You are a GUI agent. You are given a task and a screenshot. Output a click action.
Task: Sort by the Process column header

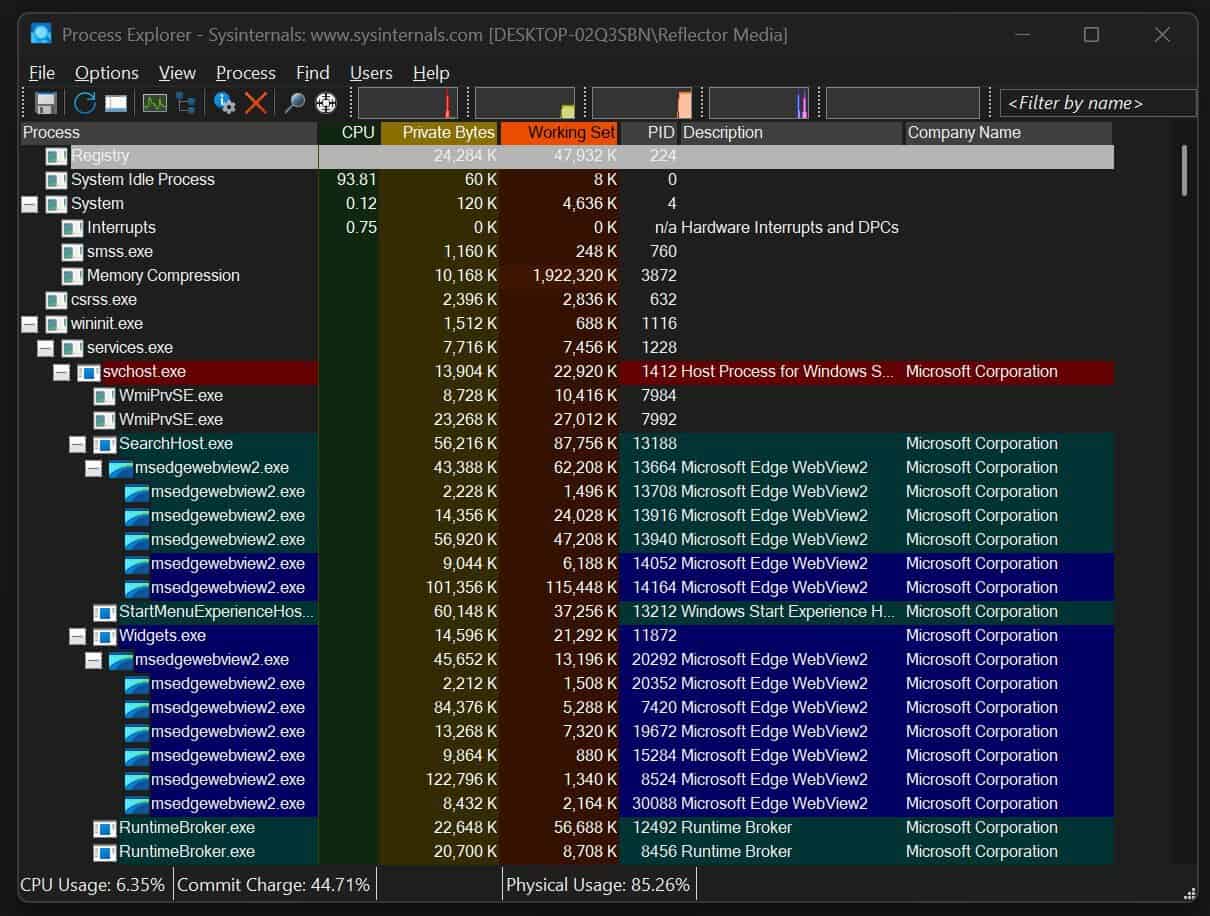pyautogui.click(x=169, y=133)
